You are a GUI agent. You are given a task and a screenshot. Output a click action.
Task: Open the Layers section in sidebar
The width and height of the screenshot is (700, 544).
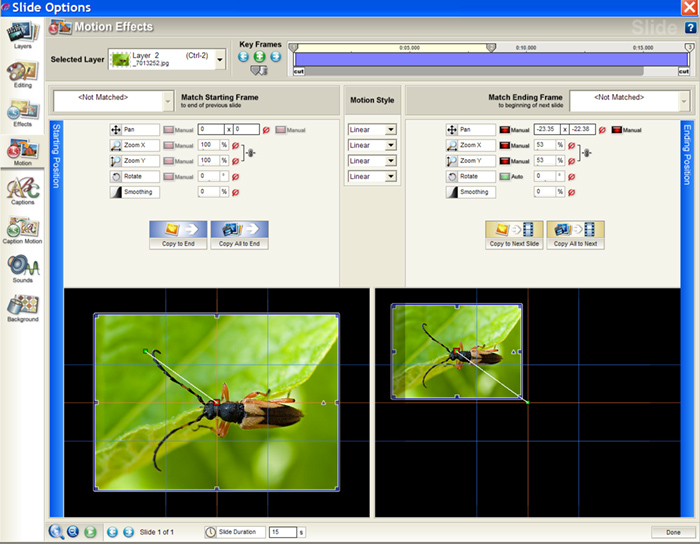point(22,35)
